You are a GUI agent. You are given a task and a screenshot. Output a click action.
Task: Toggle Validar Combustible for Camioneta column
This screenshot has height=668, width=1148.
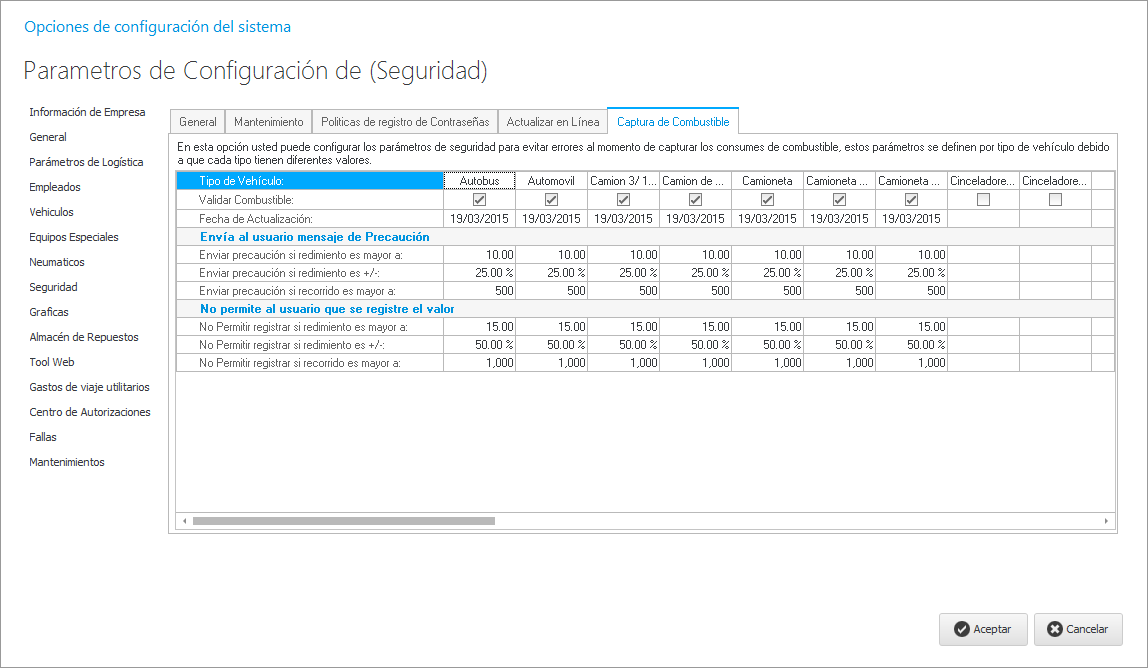point(767,200)
